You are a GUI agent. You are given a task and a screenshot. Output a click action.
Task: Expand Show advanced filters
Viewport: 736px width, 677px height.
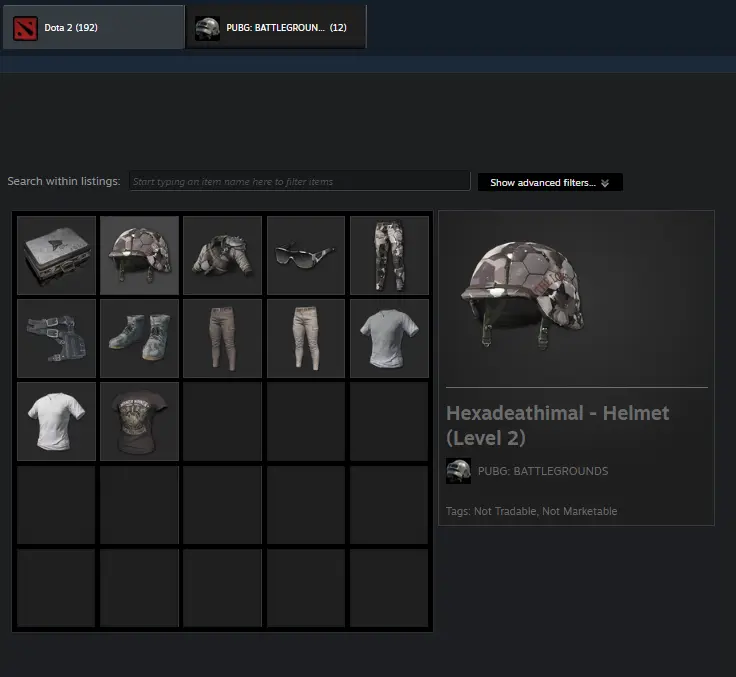[x=550, y=183]
